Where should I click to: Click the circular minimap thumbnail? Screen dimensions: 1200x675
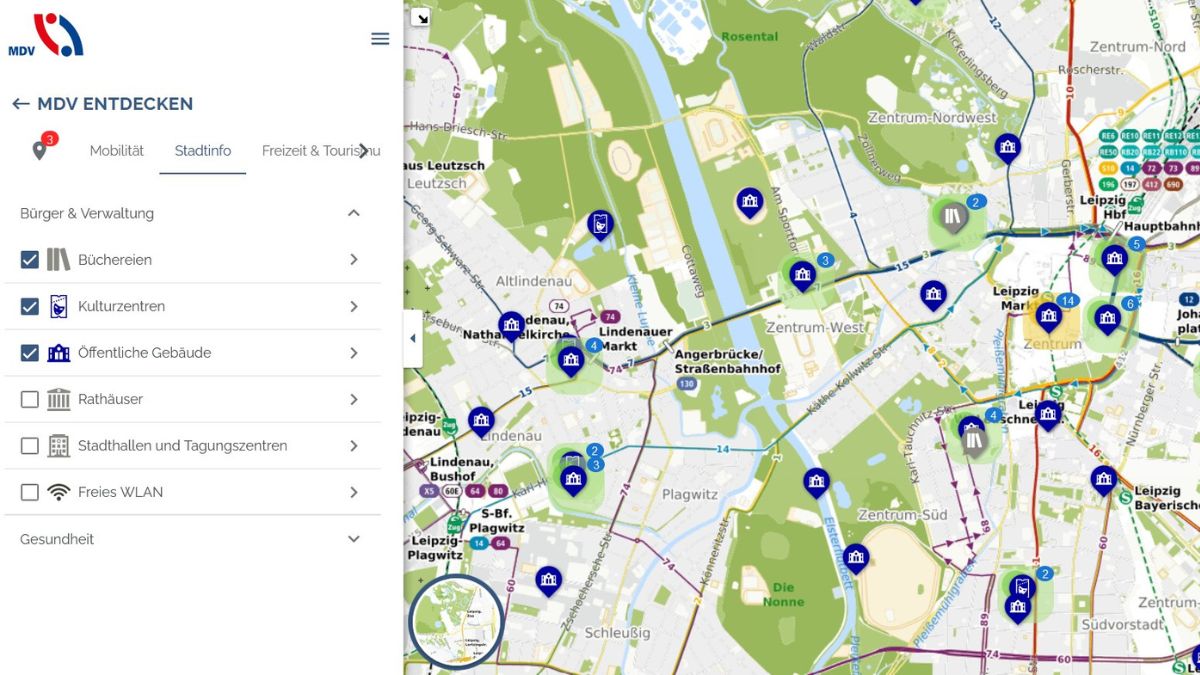(456, 621)
